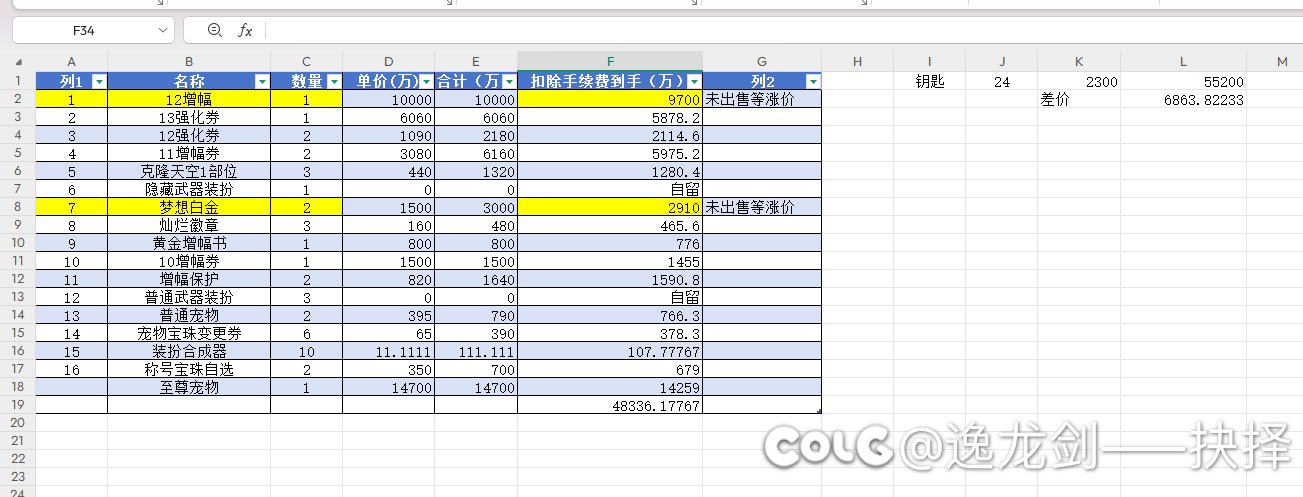Select the 未出售等涨价 cell in row 2

coord(762,99)
